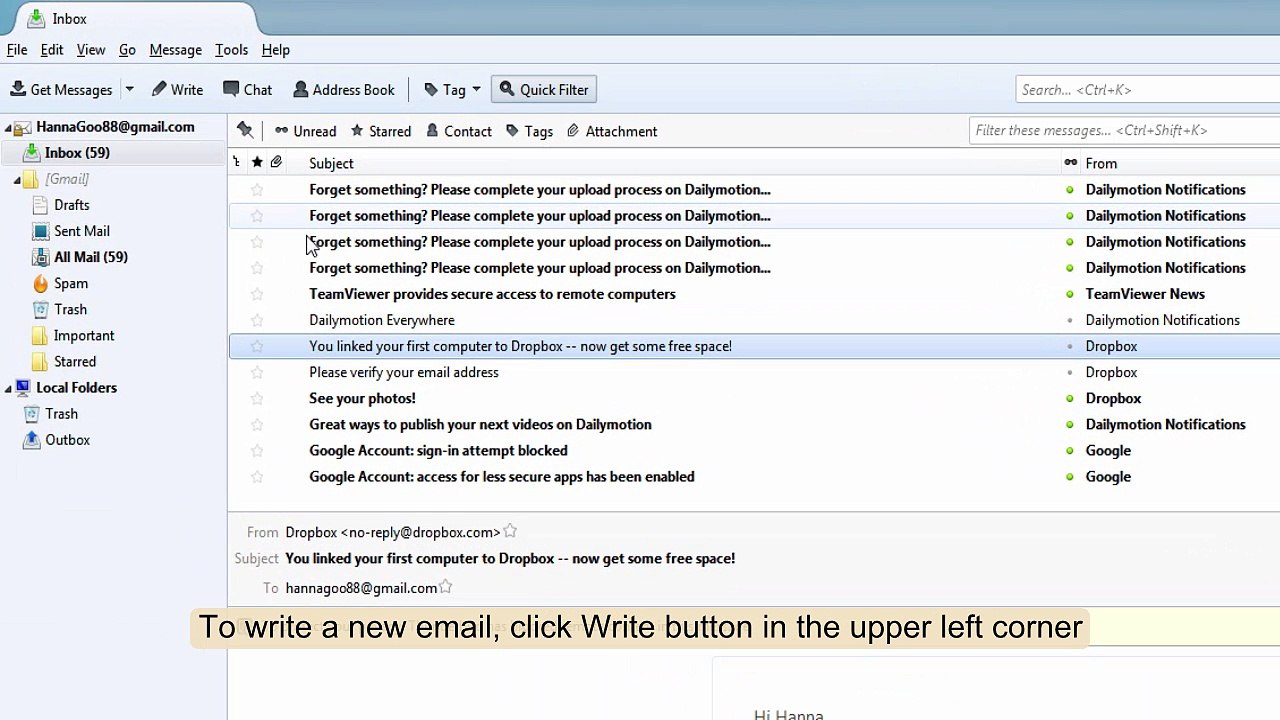The image size is (1280, 720).
Task: Click Get Messages button
Action: [62, 90]
